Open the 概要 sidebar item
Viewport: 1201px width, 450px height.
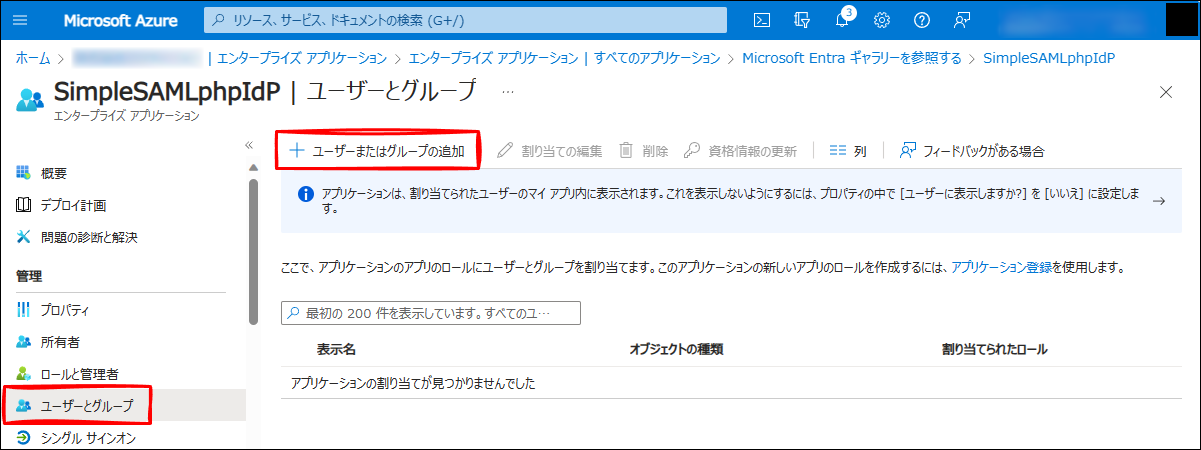click(x=54, y=174)
